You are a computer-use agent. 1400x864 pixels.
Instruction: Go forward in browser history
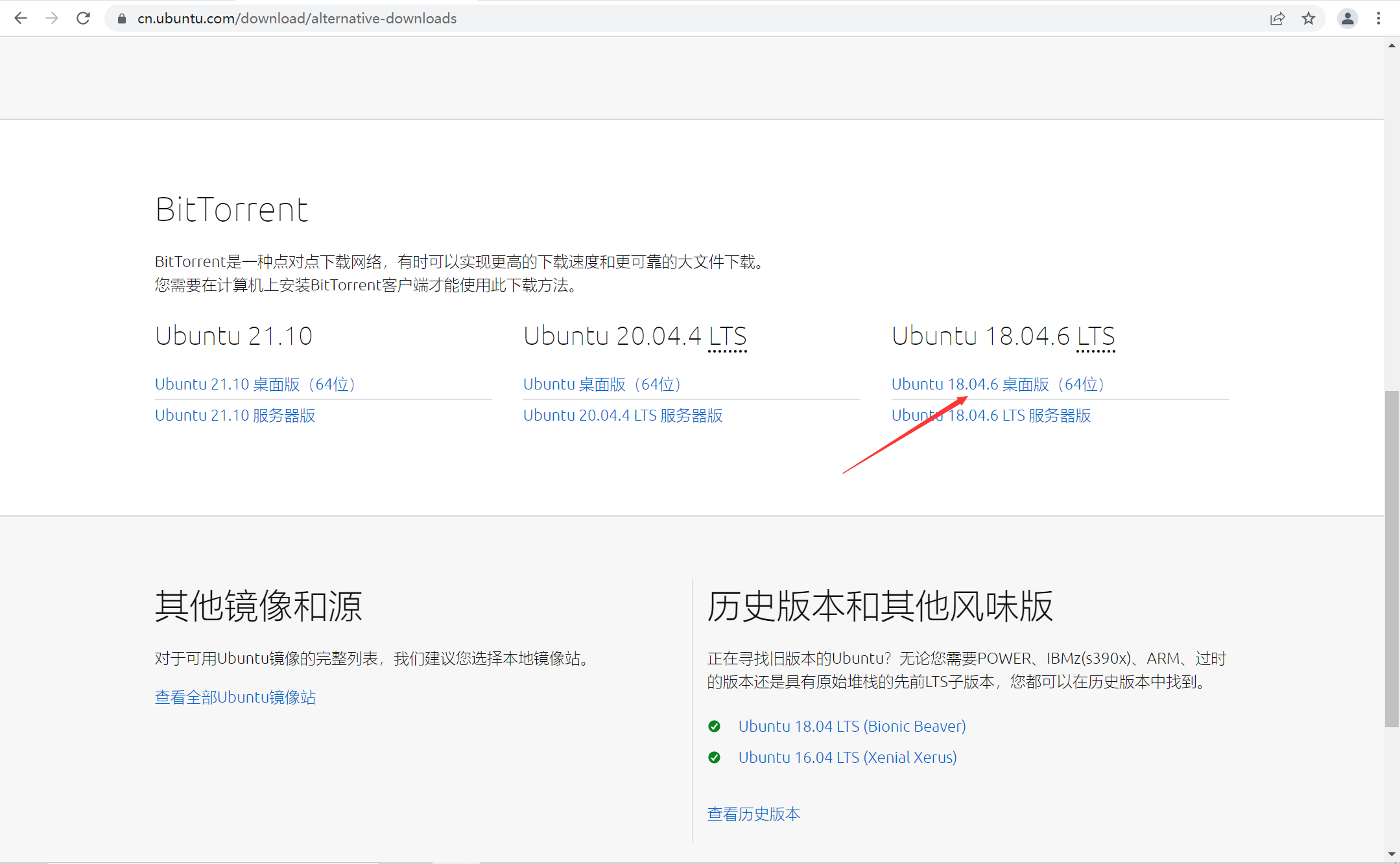pyautogui.click(x=52, y=18)
